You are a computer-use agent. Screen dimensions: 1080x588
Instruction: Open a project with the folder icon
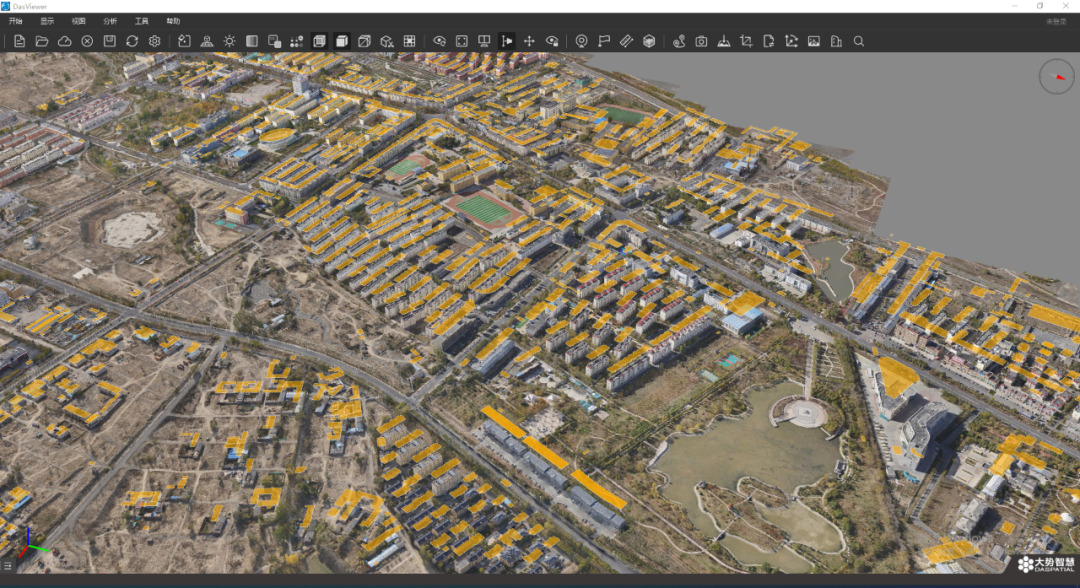pos(42,41)
